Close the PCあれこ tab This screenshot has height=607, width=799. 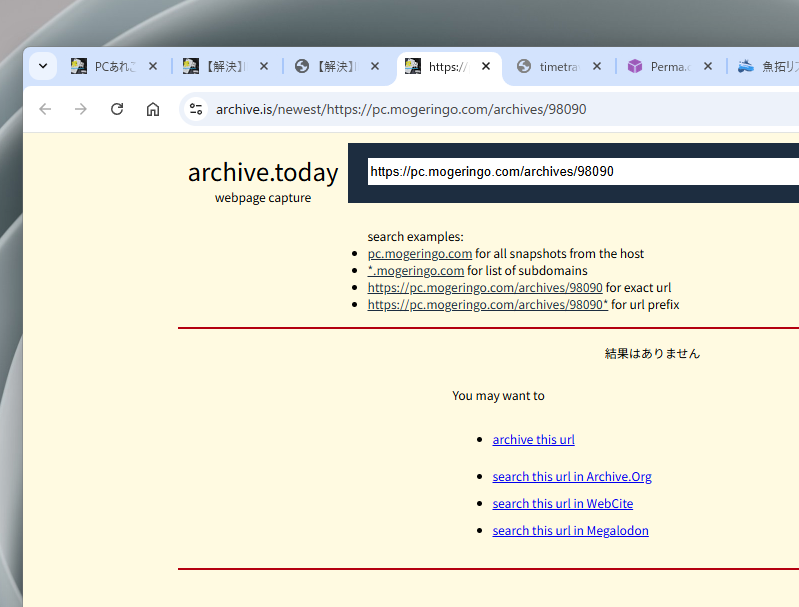click(153, 66)
